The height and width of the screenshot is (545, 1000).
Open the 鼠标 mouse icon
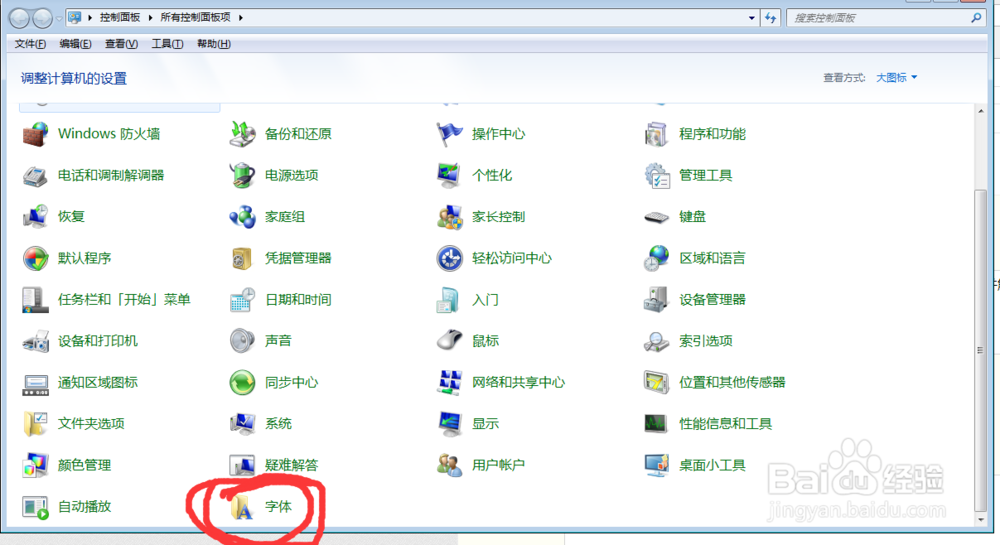(450, 340)
